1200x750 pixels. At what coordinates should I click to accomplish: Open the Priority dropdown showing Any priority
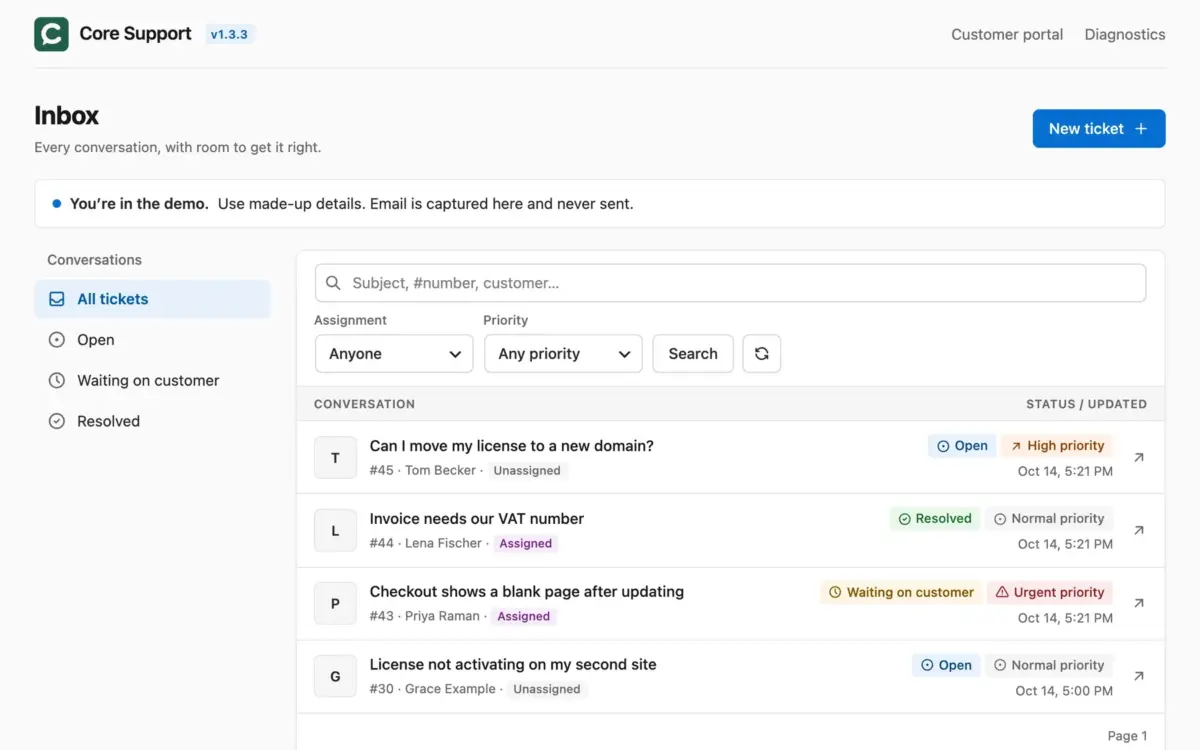click(x=563, y=354)
